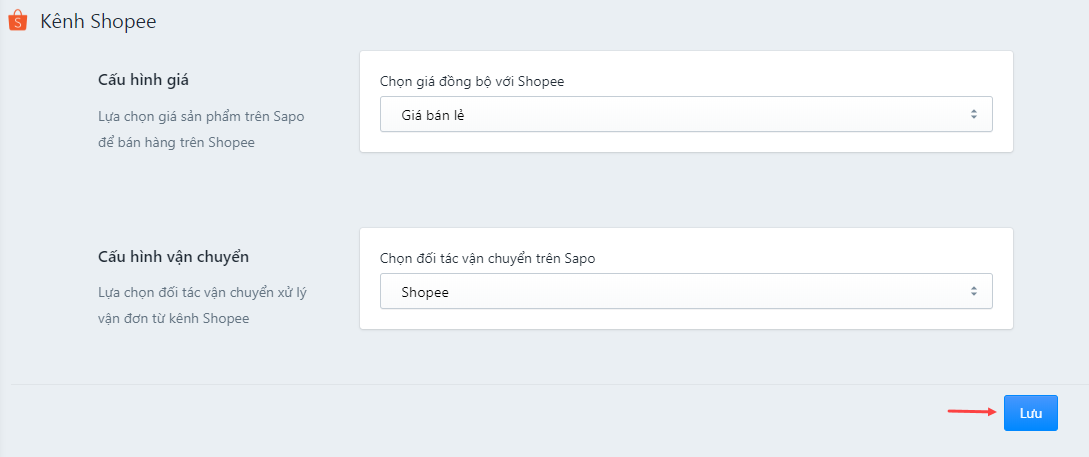Click the up-down arrows in the Shopee select
Screen dimensions: 1089x457
(974, 291)
